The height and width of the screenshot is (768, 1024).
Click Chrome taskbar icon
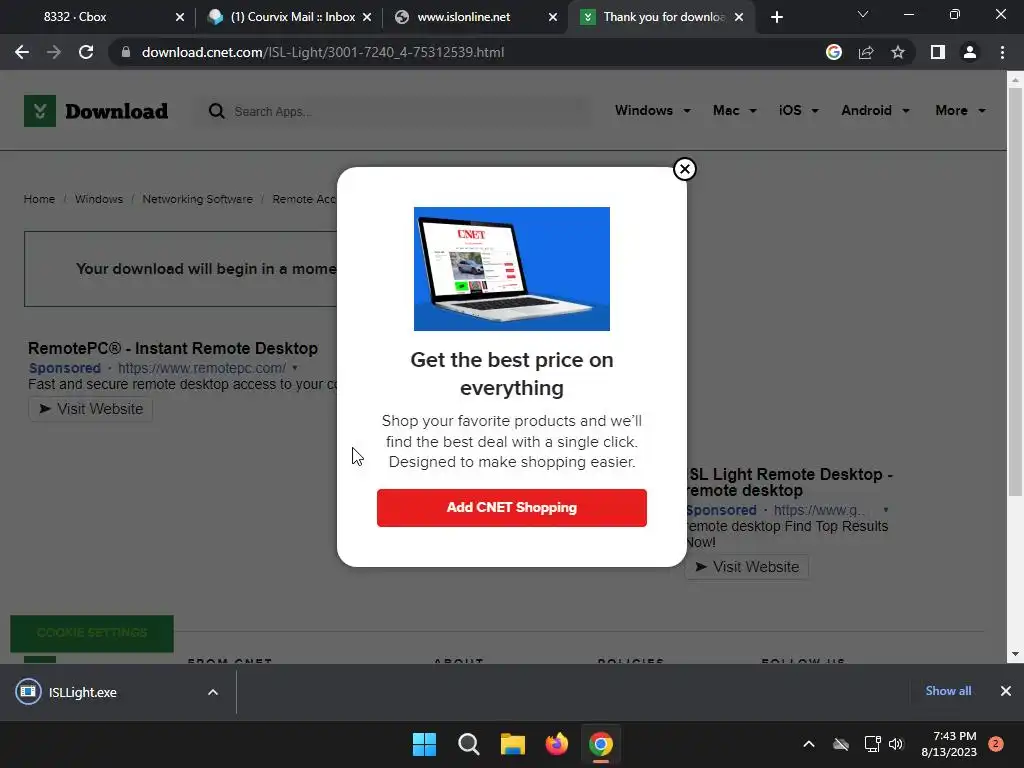(601, 744)
